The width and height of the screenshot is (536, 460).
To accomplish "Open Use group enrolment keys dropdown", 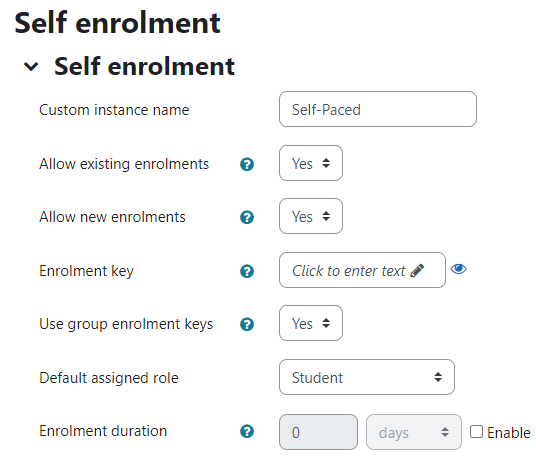I will point(311,323).
